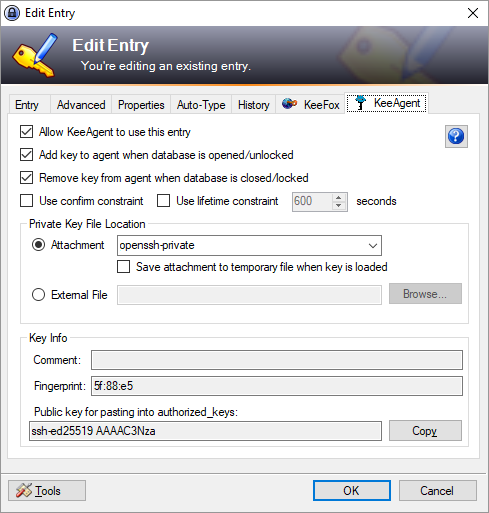Enable Save attachment to temporary file option
The height and width of the screenshot is (513, 489).
click(x=123, y=267)
